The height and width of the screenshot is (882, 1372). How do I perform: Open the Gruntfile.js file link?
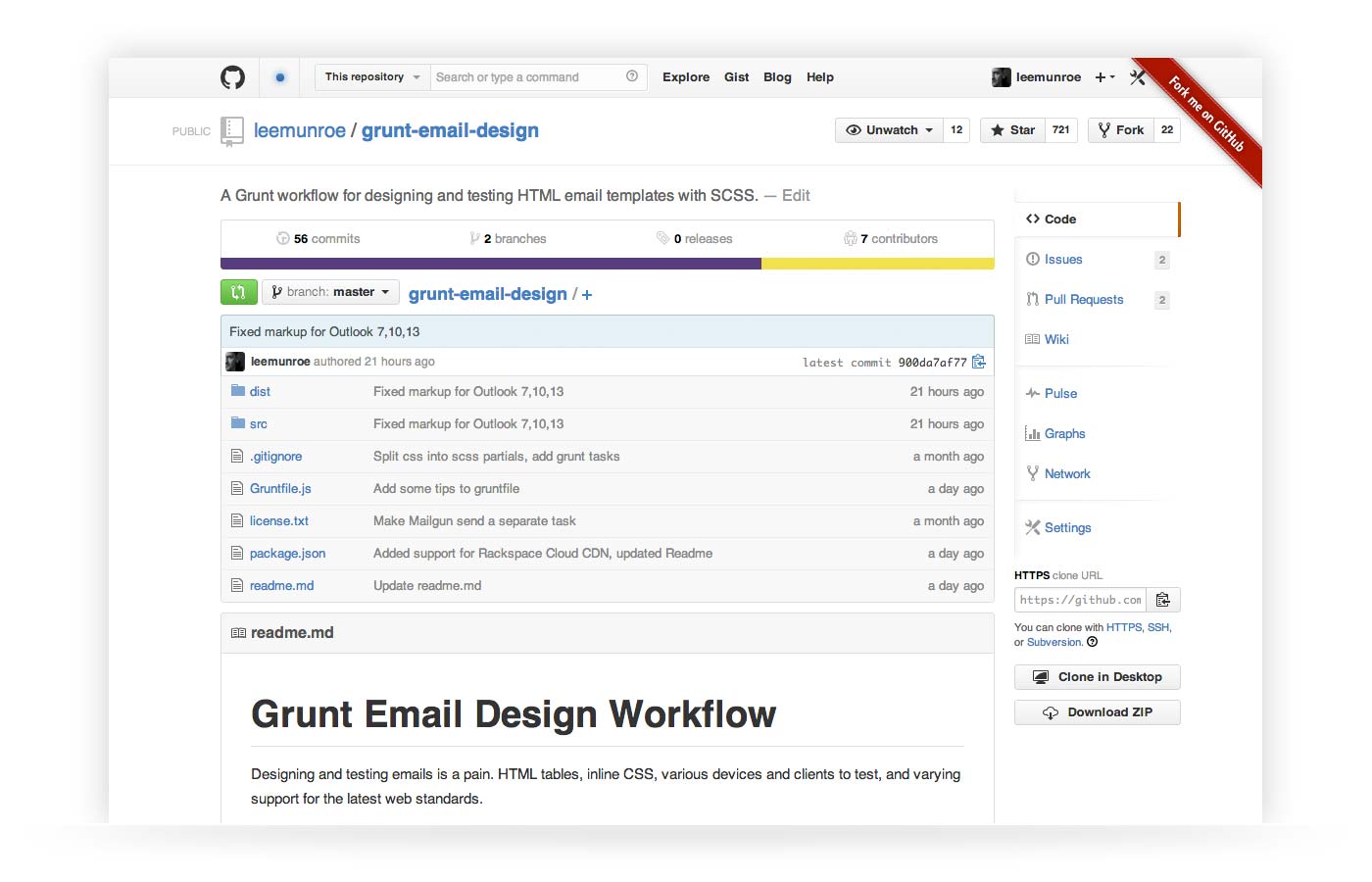click(280, 489)
